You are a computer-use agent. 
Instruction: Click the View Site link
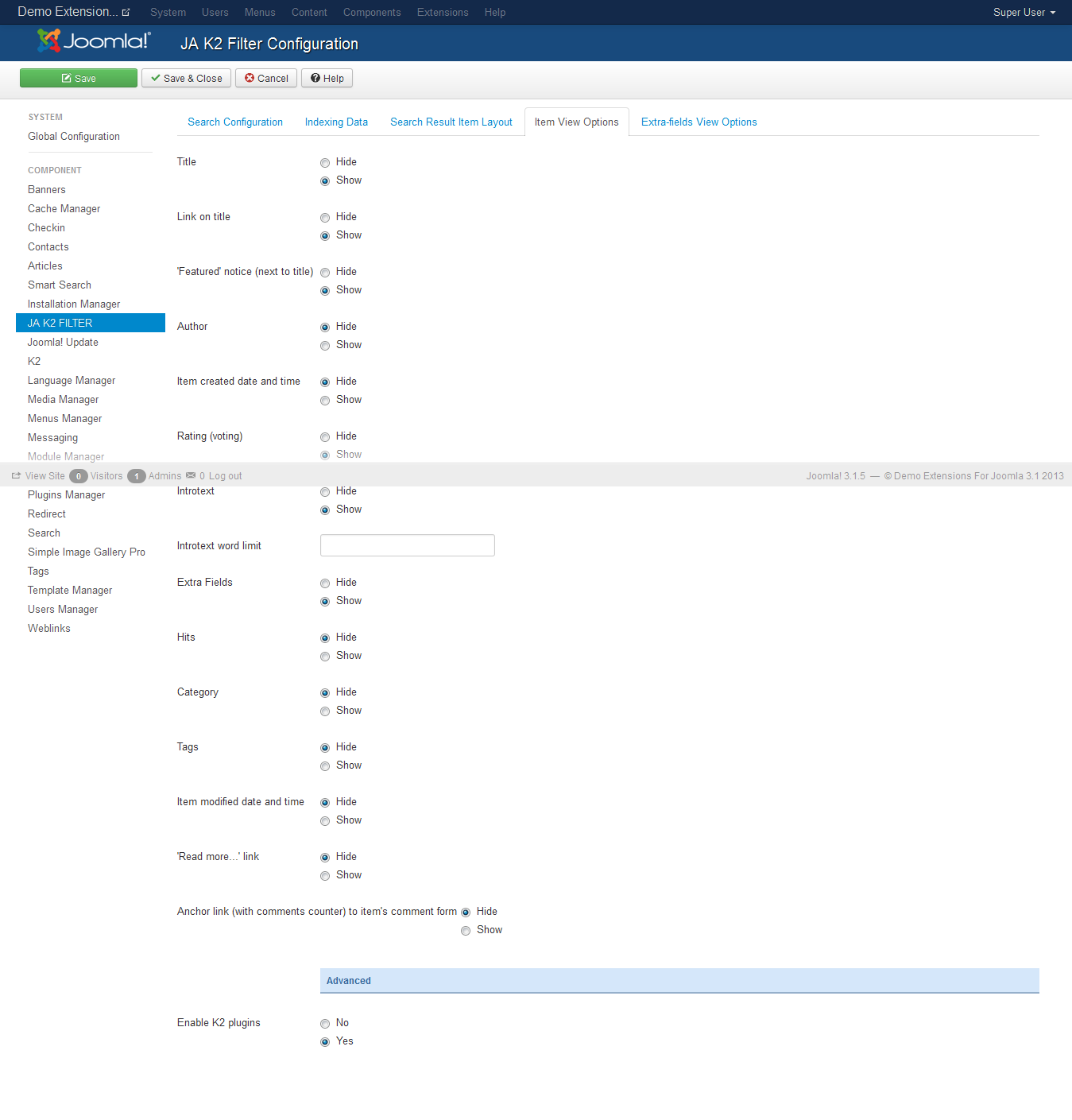[45, 476]
